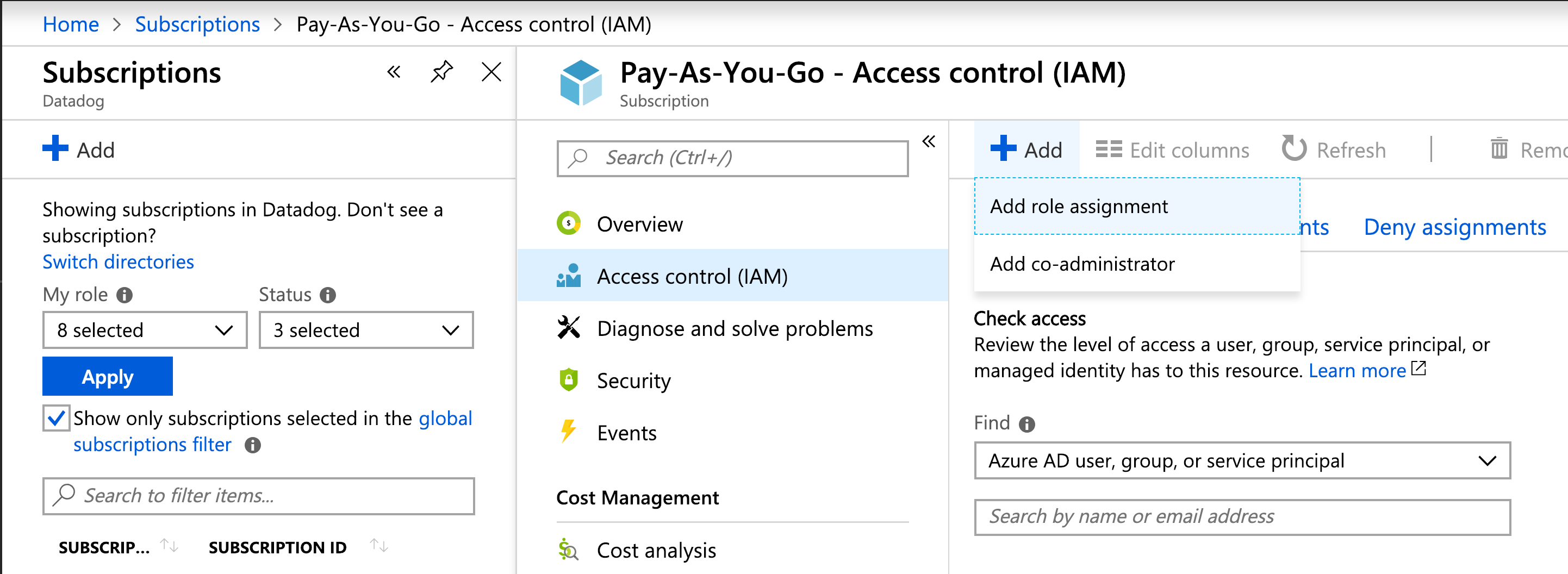The height and width of the screenshot is (574, 1568).
Task: Collapse the Subscriptions panel with double chevron
Action: (394, 72)
